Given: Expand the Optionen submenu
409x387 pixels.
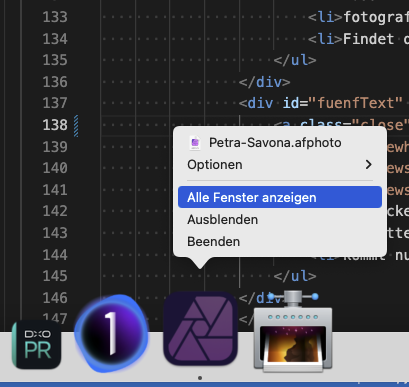Looking at the screenshot, I should [x=280, y=165].
